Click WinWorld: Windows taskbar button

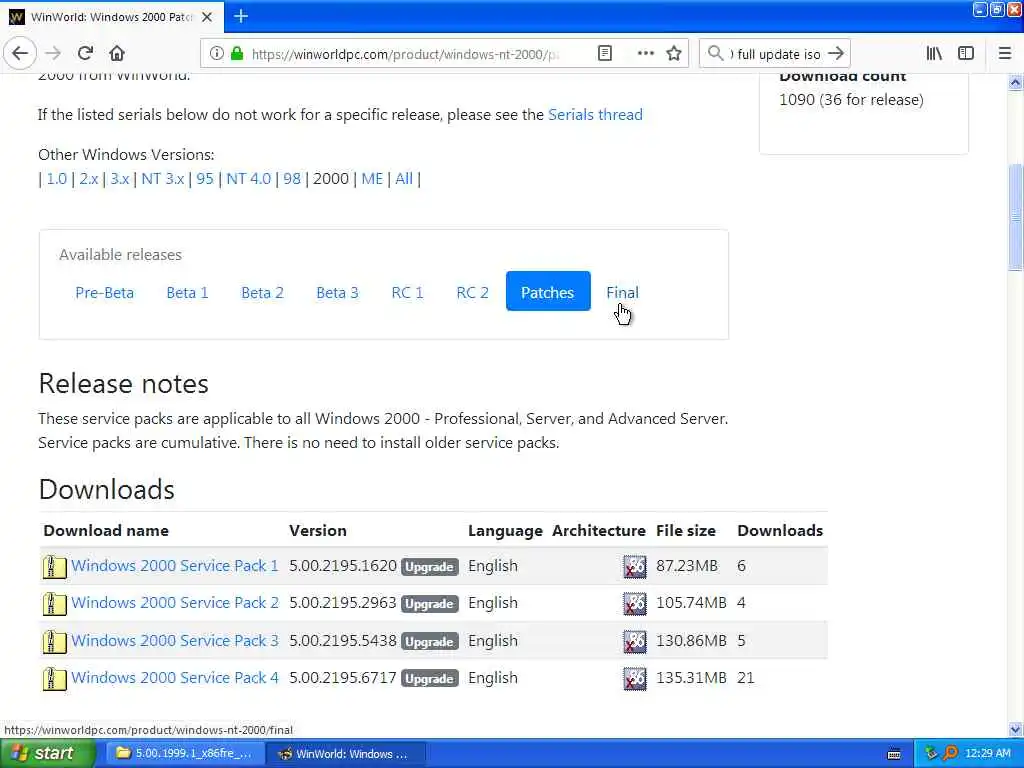[347, 754]
